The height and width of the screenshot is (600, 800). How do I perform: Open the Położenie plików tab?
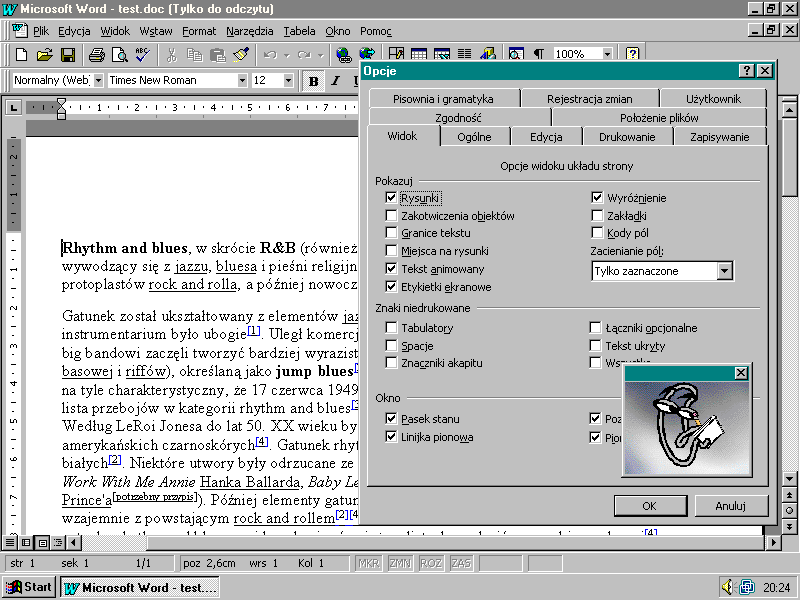click(659, 118)
